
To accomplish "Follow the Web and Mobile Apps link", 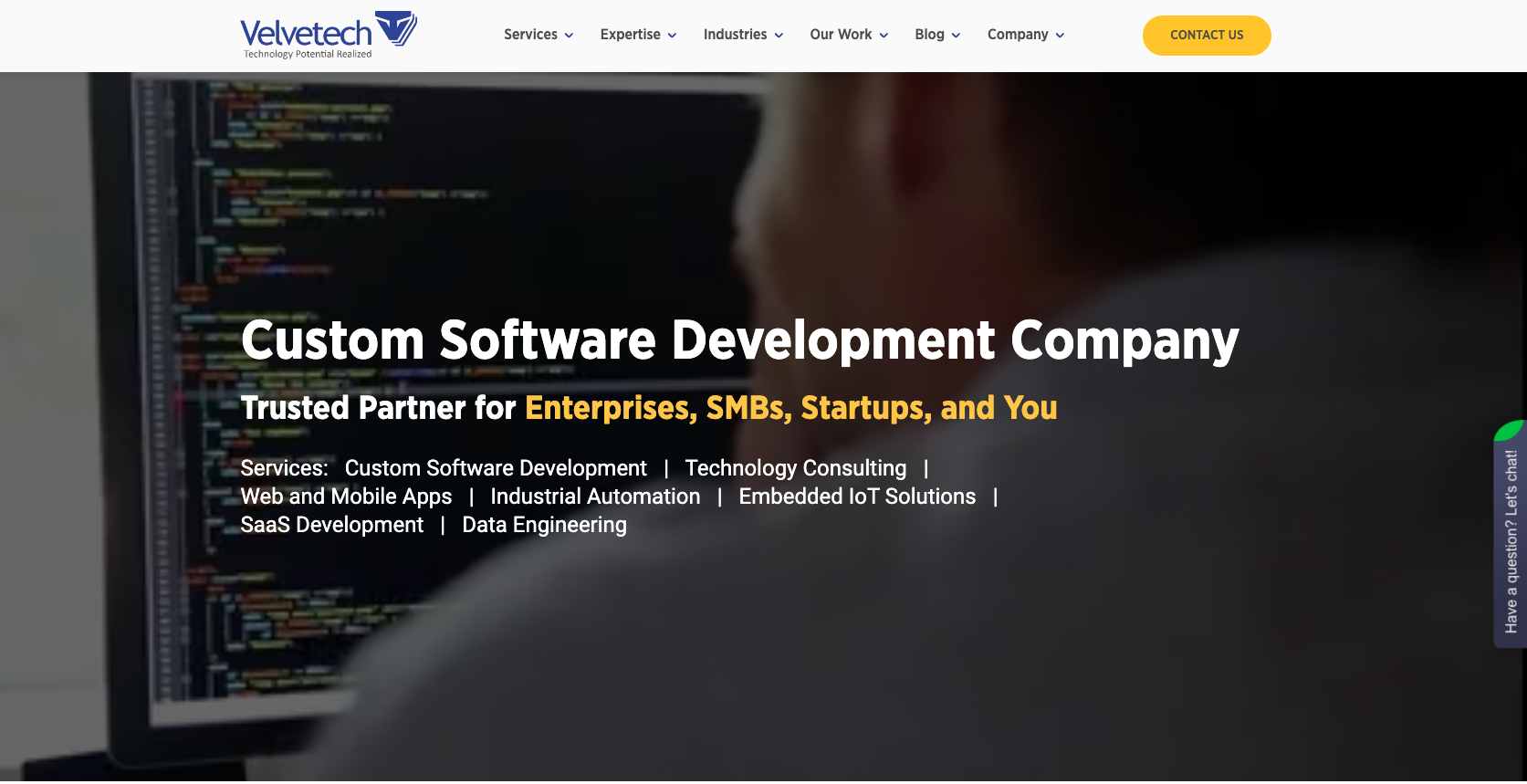I will [x=346, y=497].
